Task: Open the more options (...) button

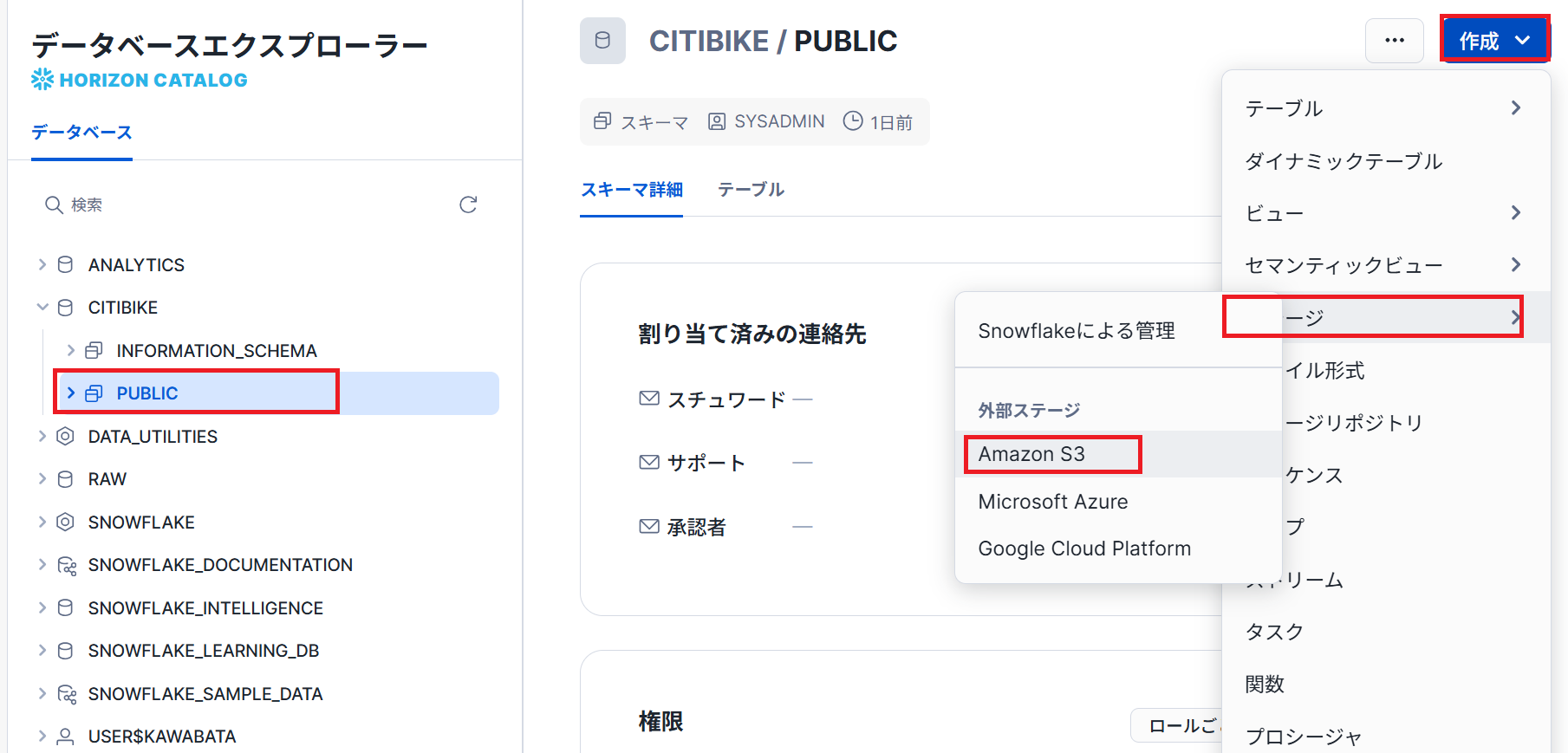Action: tap(1394, 40)
